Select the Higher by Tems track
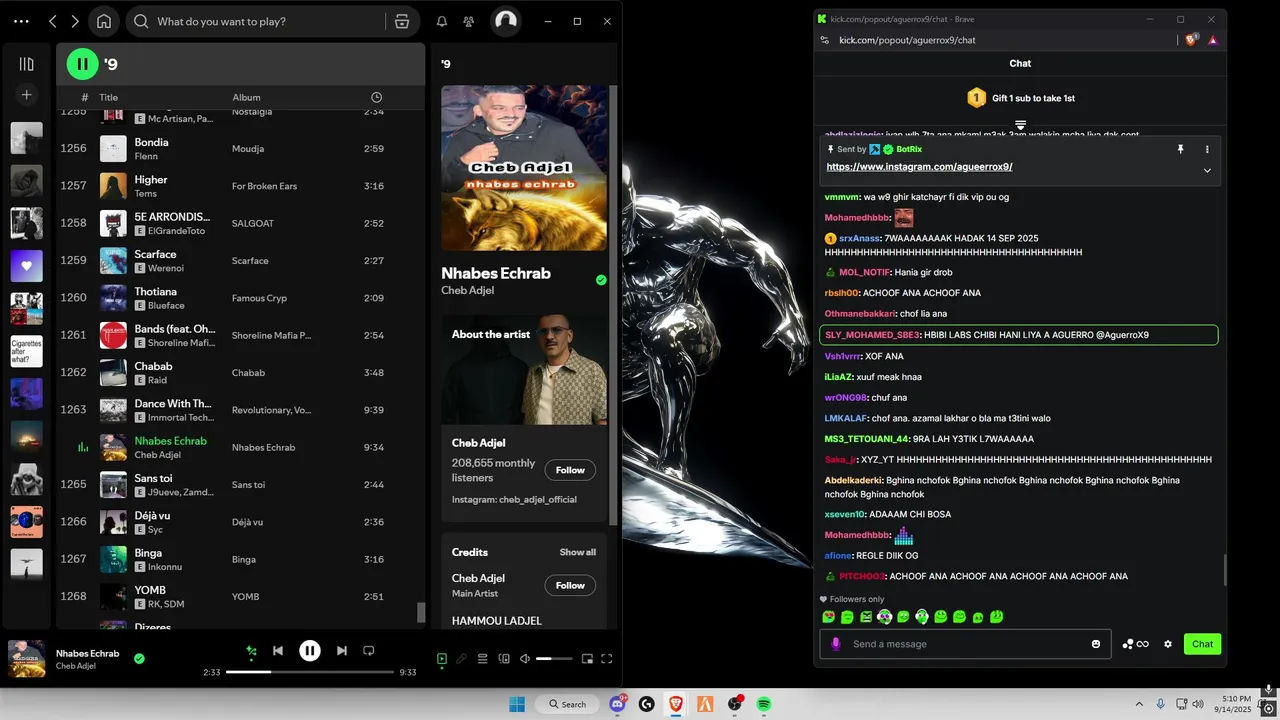 [240, 186]
